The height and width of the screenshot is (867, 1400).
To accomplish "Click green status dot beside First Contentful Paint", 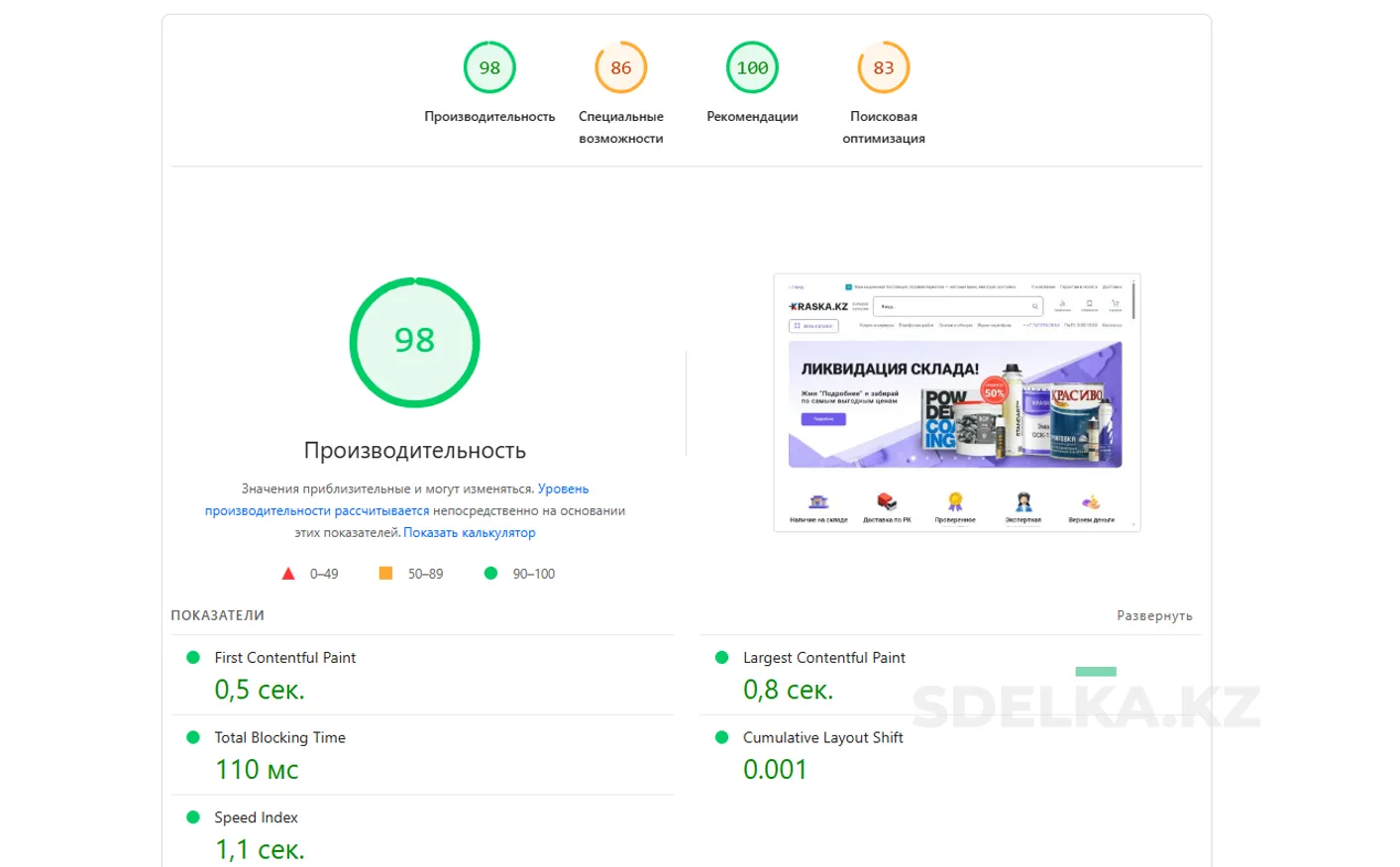I will pyautogui.click(x=193, y=658).
